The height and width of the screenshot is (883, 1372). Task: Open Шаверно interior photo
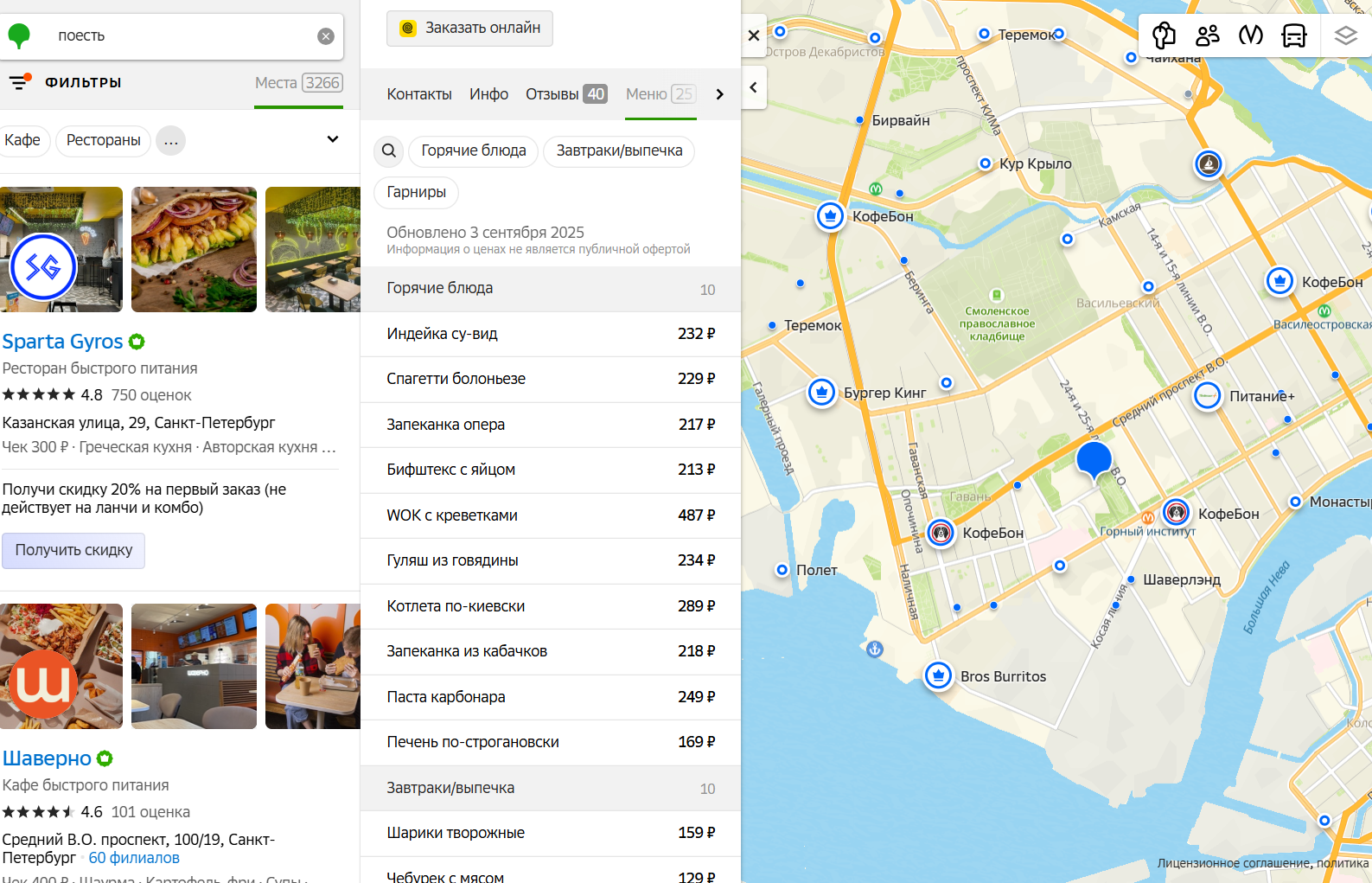tap(194, 666)
